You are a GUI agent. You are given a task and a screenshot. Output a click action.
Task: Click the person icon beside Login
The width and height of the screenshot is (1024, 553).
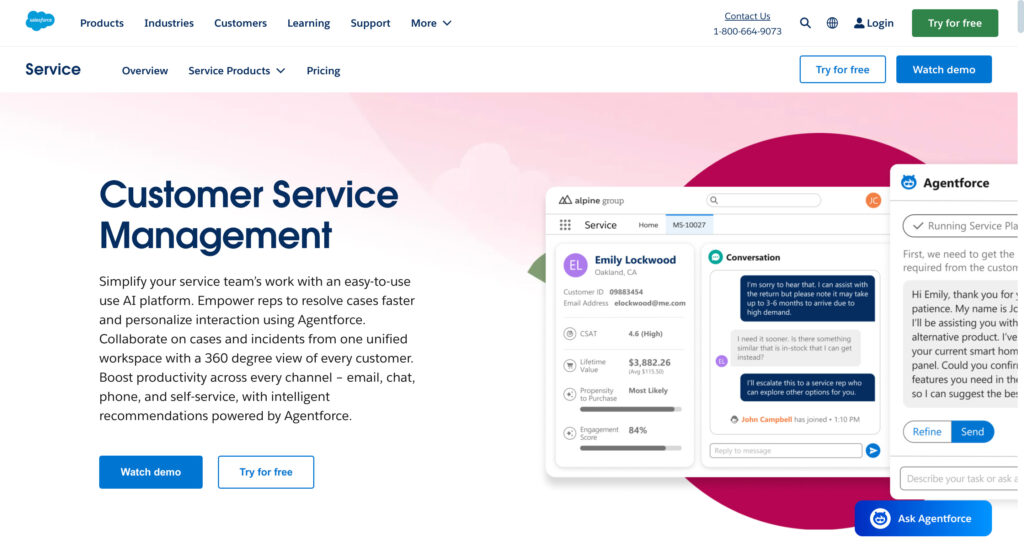pyautogui.click(x=859, y=23)
